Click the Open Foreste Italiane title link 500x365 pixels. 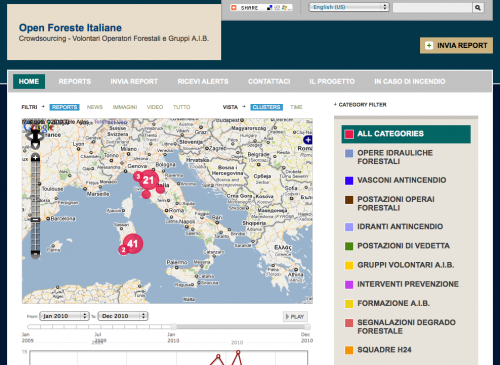click(70, 28)
